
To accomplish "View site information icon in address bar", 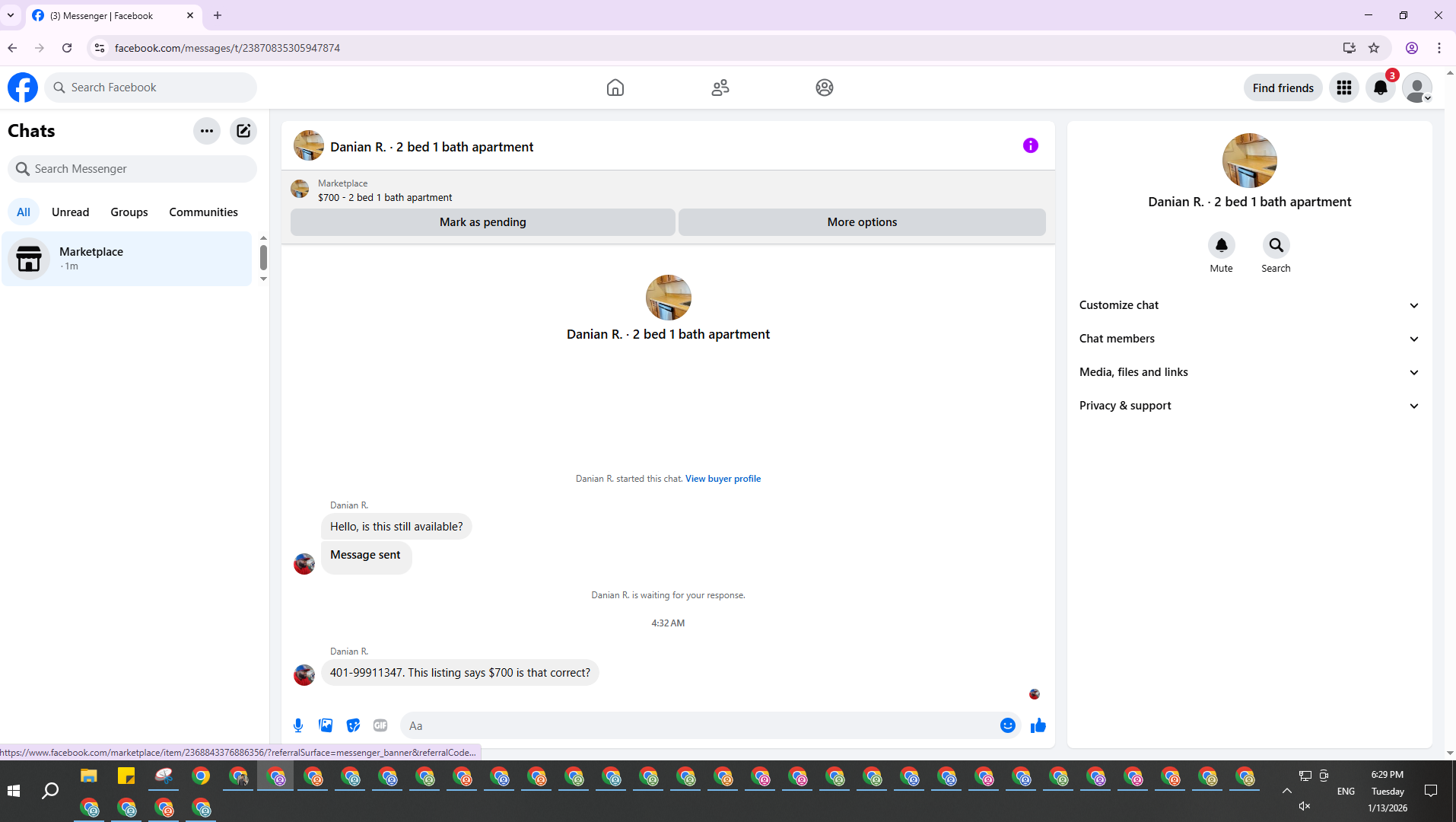I will [99, 48].
